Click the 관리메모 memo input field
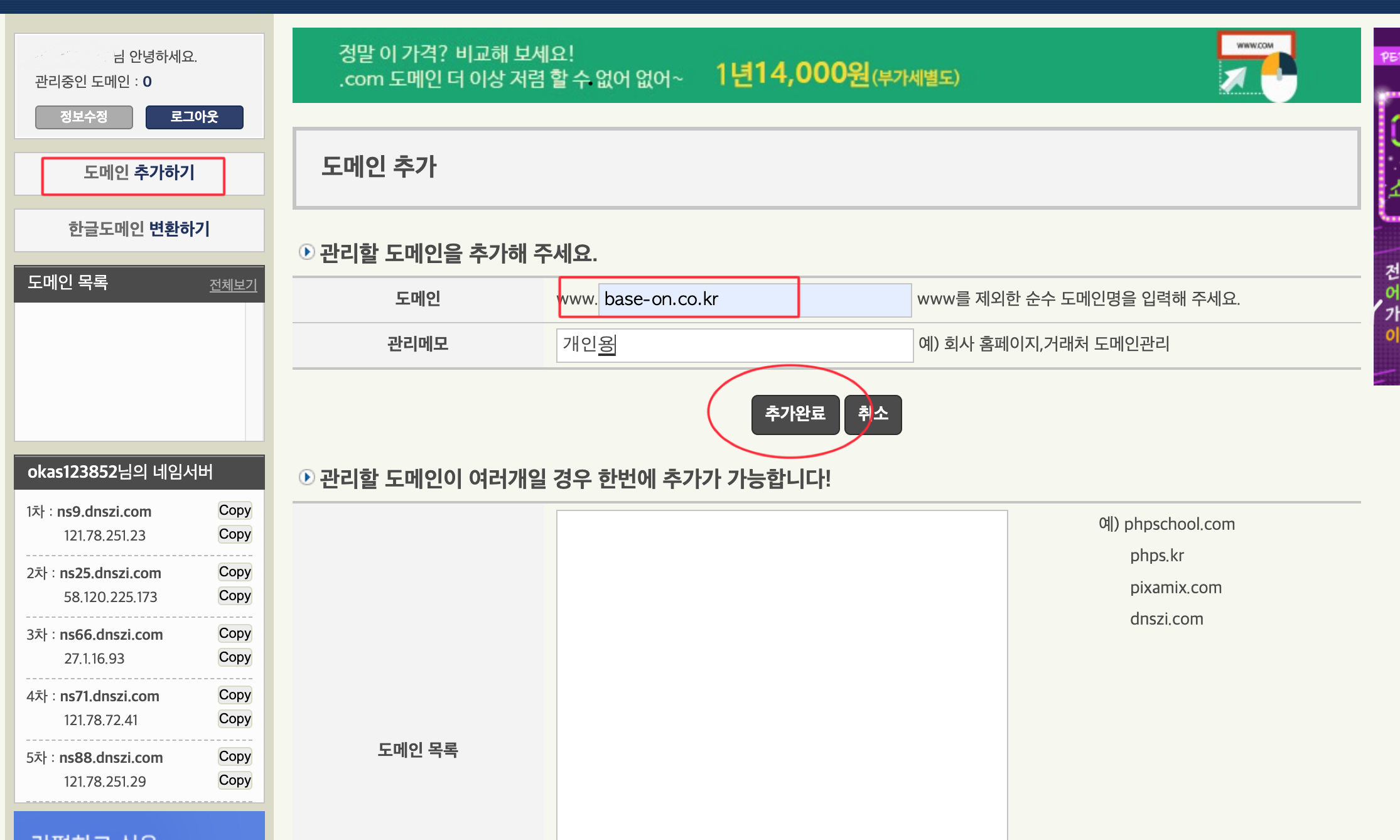The width and height of the screenshot is (1400, 840). click(734, 345)
